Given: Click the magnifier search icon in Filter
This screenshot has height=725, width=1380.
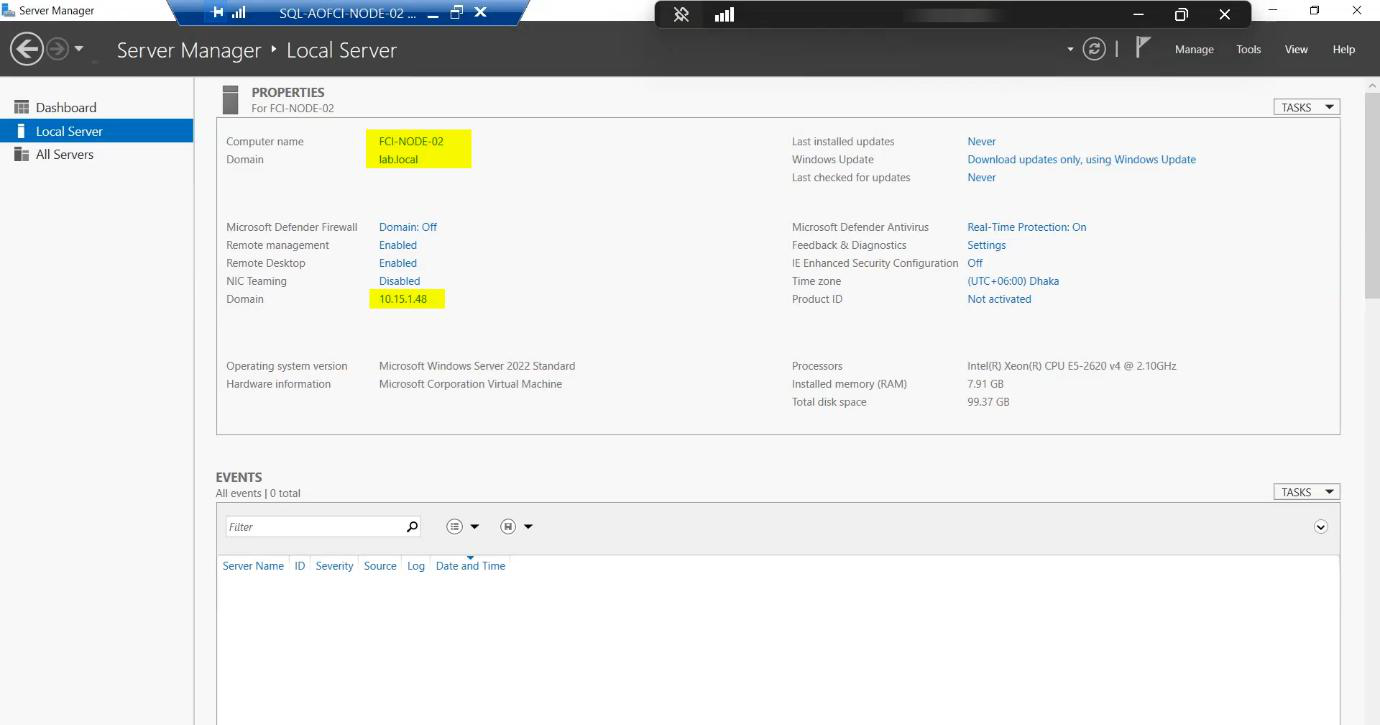Looking at the screenshot, I should [x=412, y=526].
